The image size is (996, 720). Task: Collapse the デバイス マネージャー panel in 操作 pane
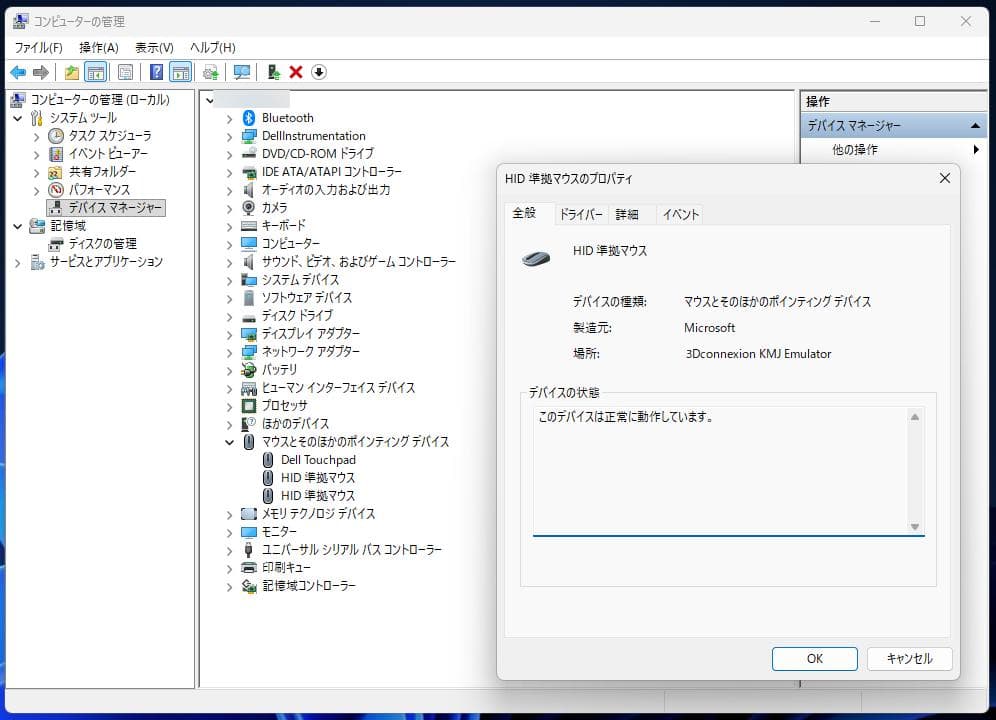pyautogui.click(x=975, y=124)
